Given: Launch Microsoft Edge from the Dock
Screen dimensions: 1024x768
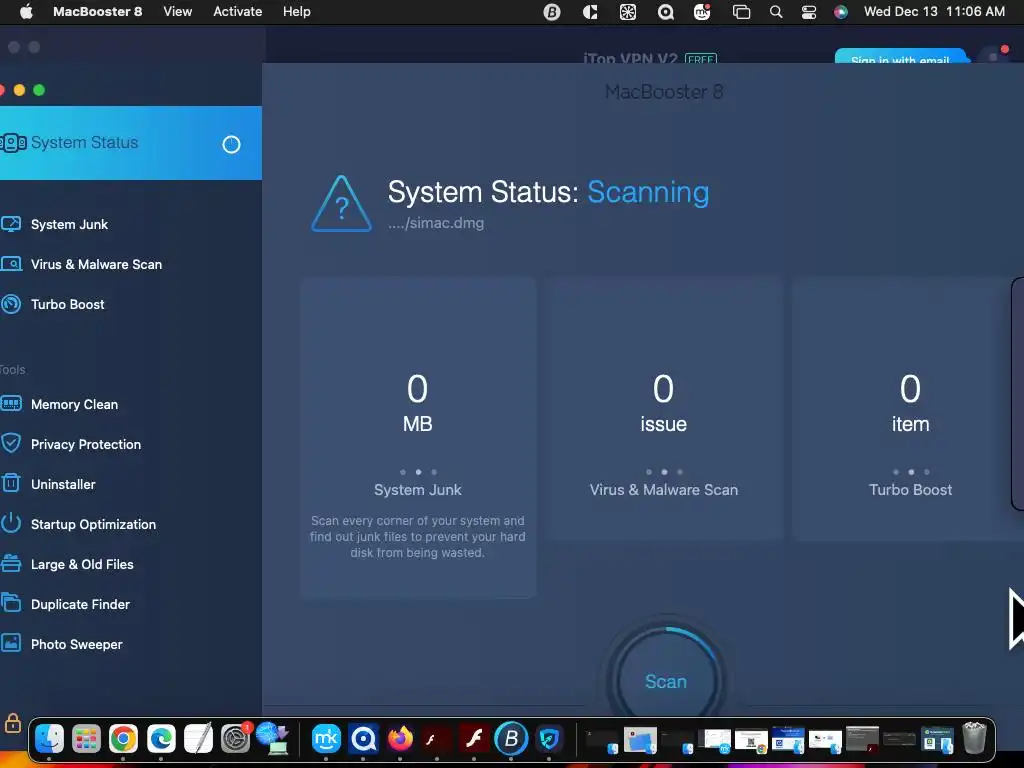Looking at the screenshot, I should click(x=161, y=739).
